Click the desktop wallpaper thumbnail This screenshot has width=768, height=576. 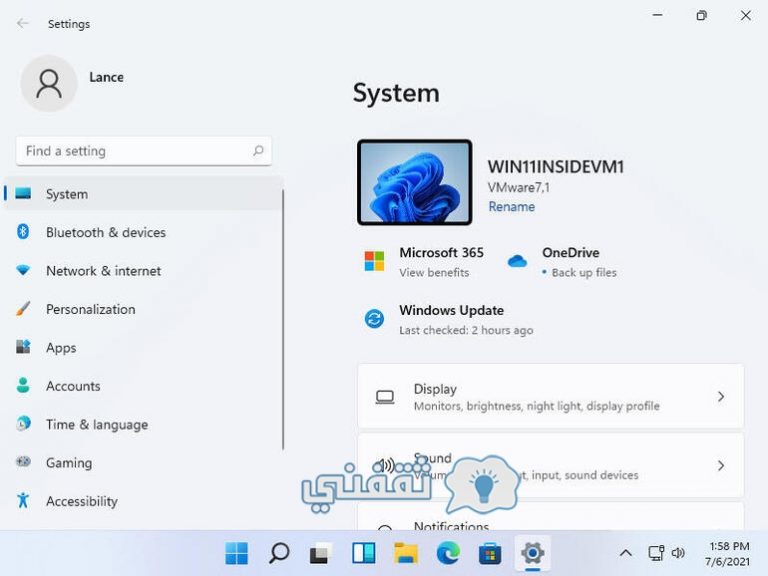pos(415,182)
